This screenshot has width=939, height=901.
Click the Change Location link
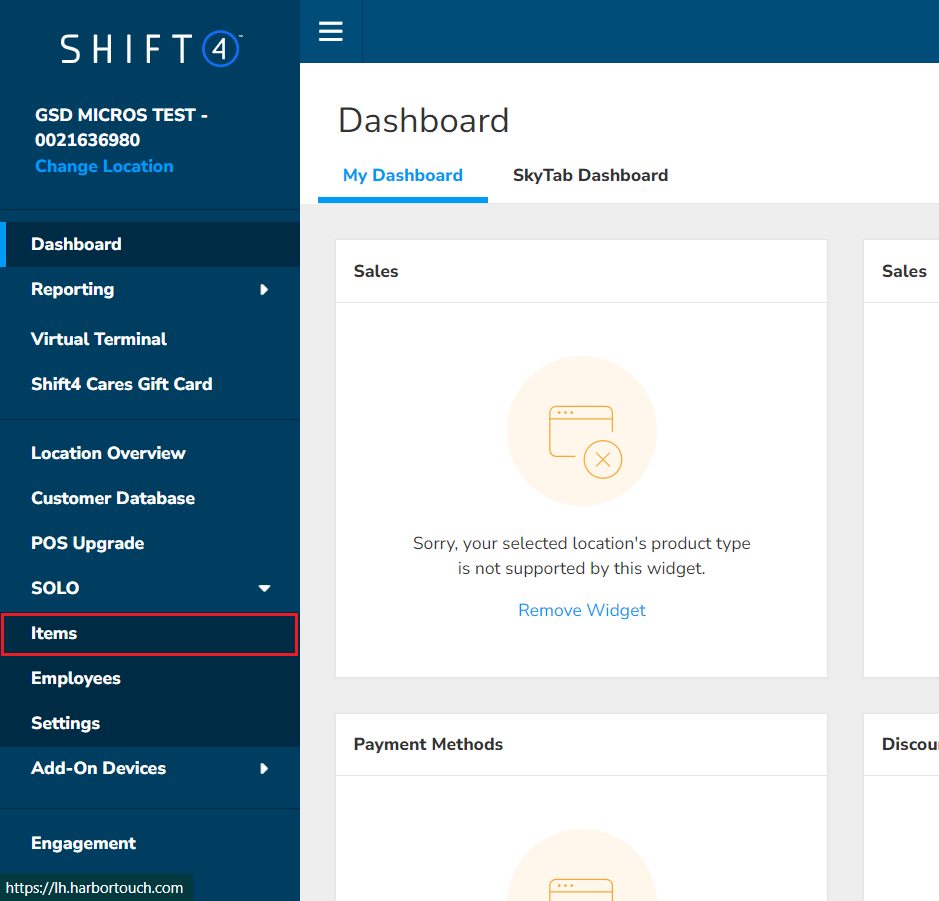click(104, 166)
